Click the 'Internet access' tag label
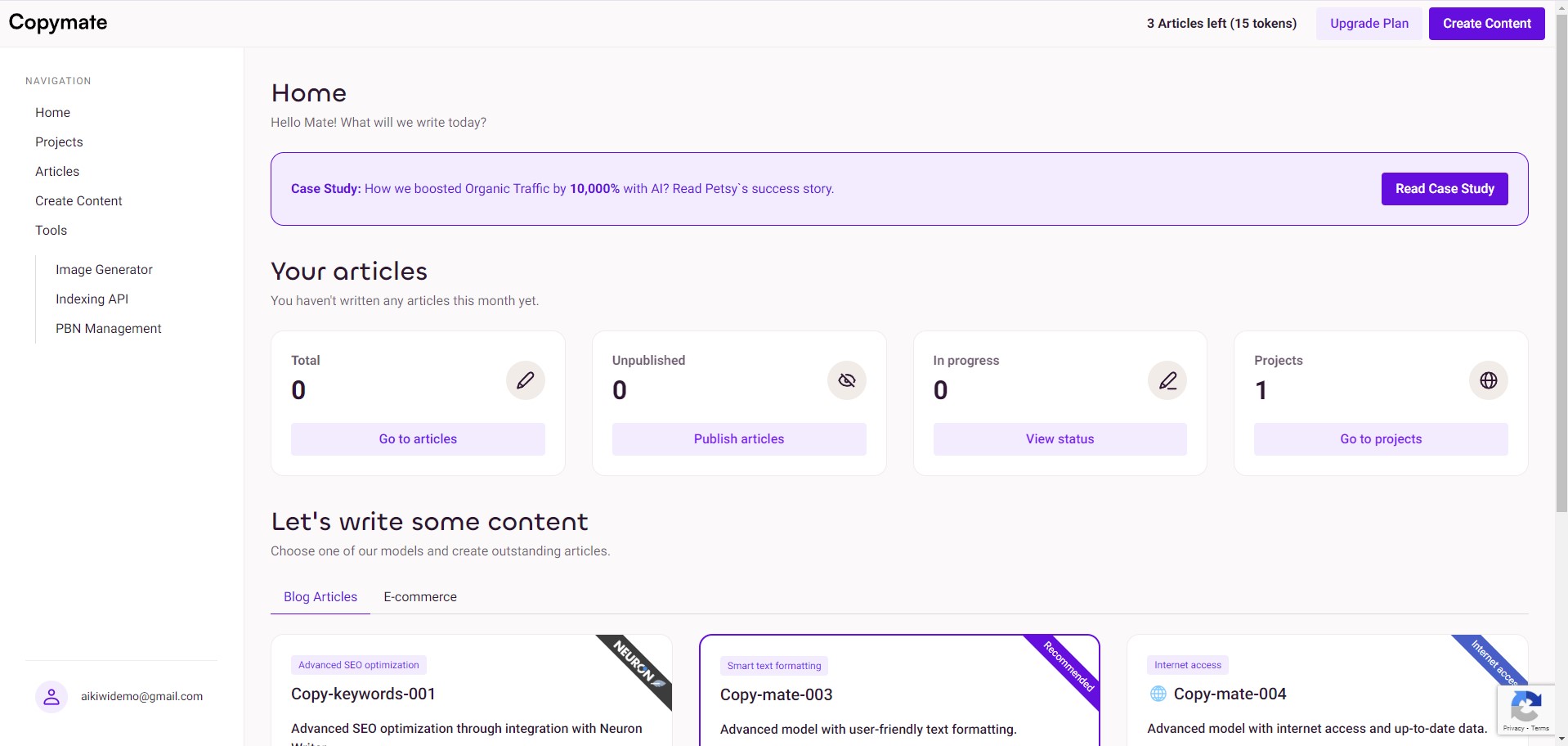Viewport: 1568px width, 746px height. (1188, 665)
